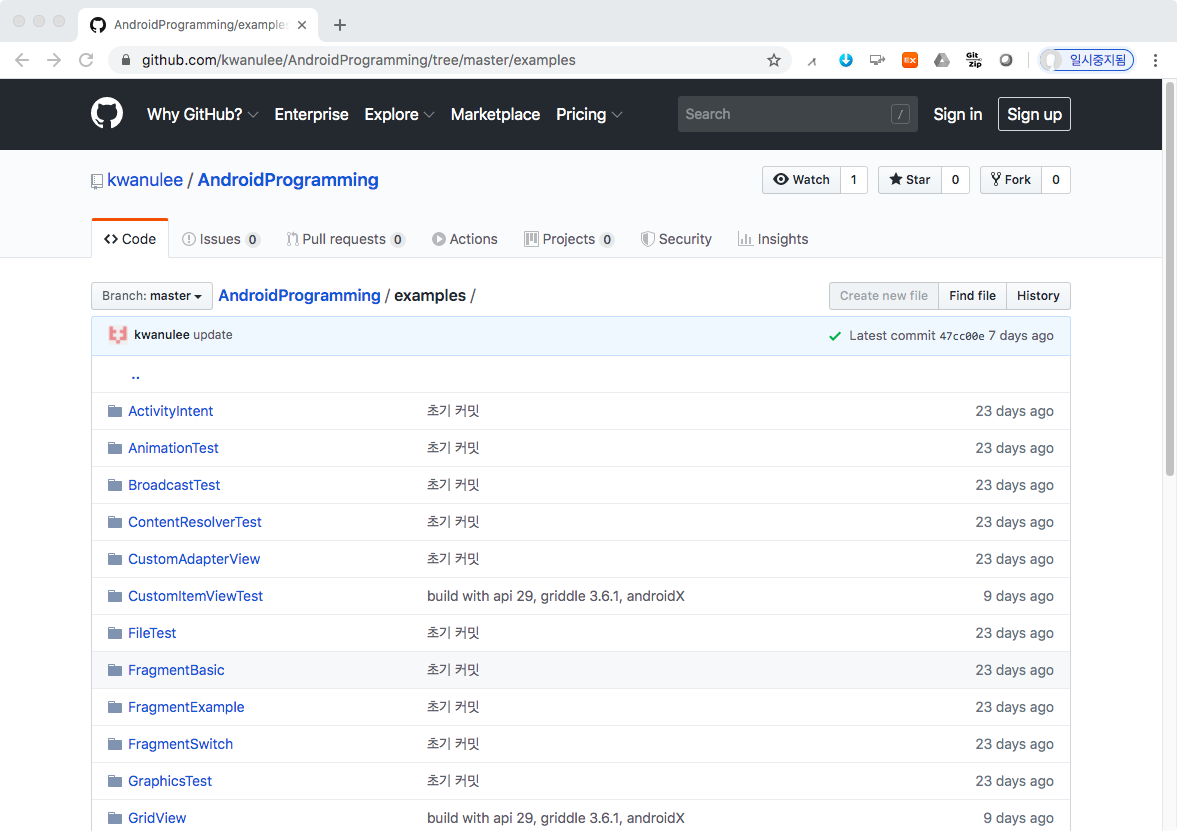Click the Sign in link

(x=957, y=114)
